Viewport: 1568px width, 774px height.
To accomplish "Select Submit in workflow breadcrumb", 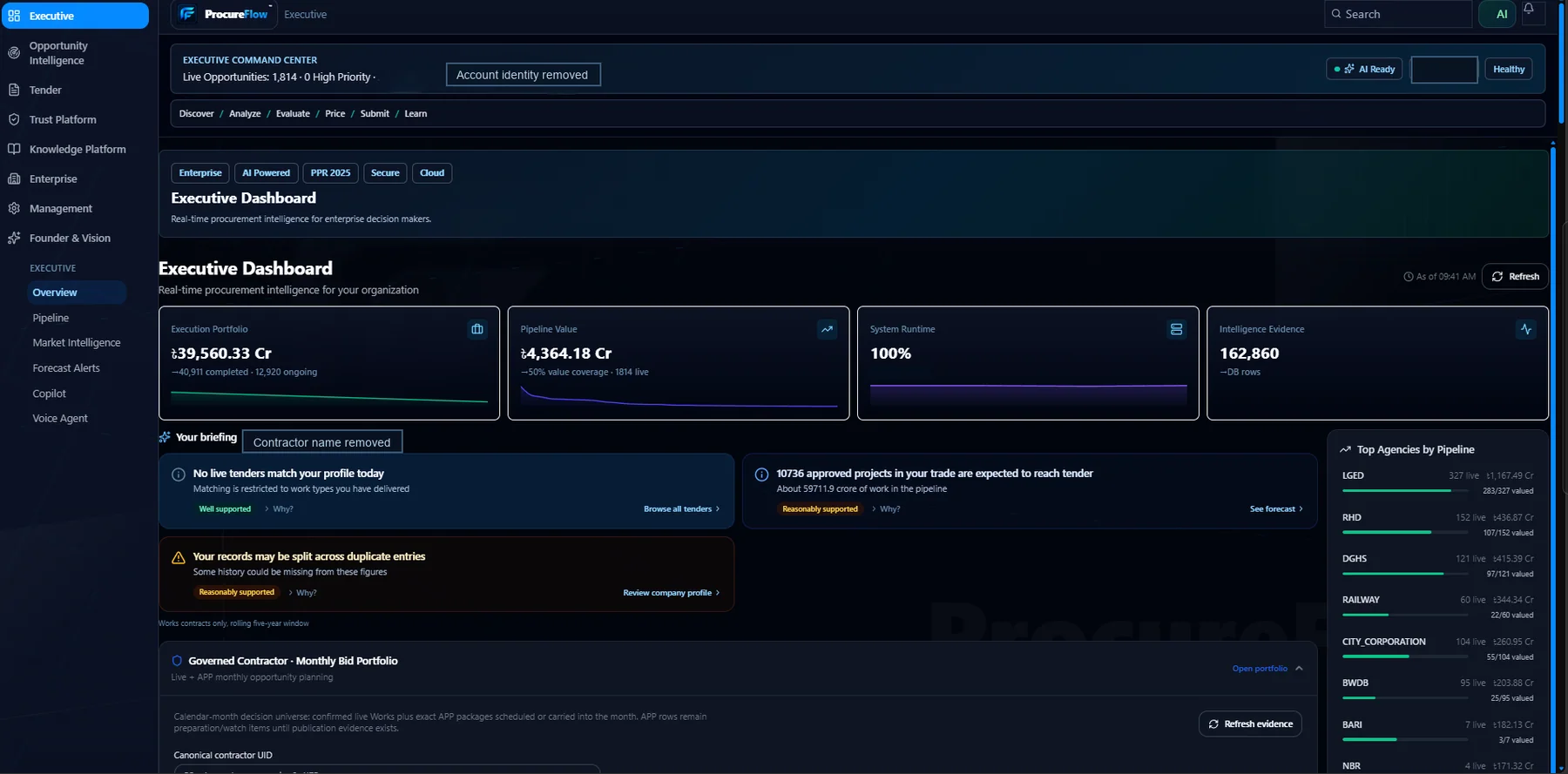I will (x=375, y=113).
